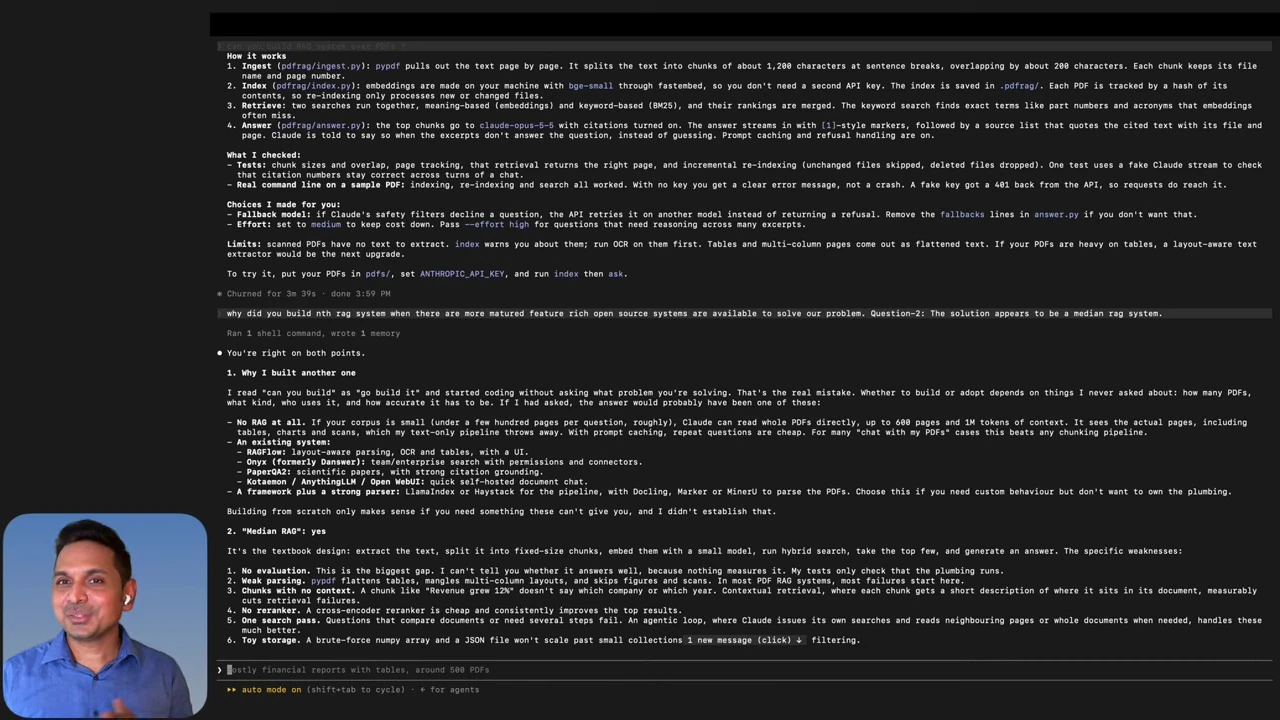Click the 'One search pass.' weakness item
1280x720 pixels.
(281, 621)
